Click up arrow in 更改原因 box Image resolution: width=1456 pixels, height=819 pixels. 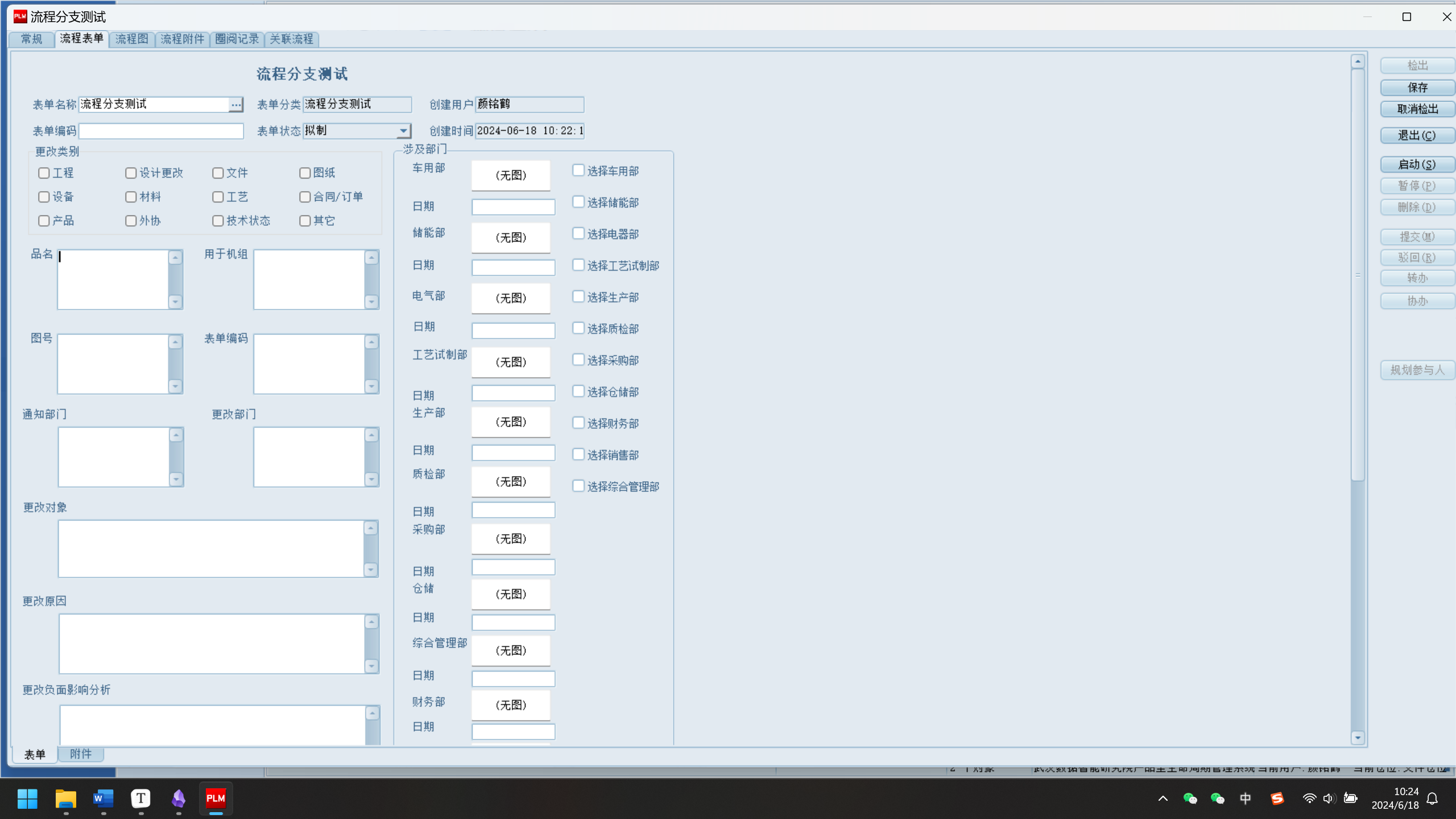tap(372, 622)
